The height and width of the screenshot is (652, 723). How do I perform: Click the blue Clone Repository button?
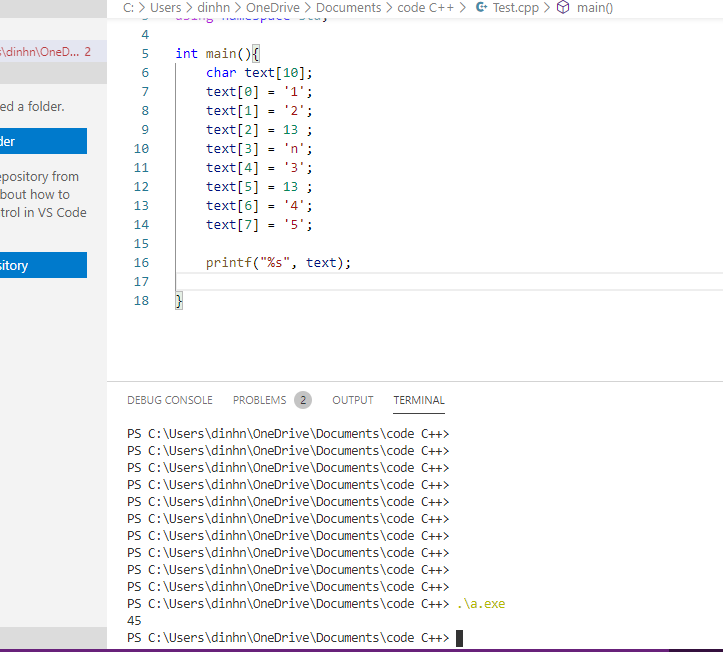pyautogui.click(x=43, y=265)
